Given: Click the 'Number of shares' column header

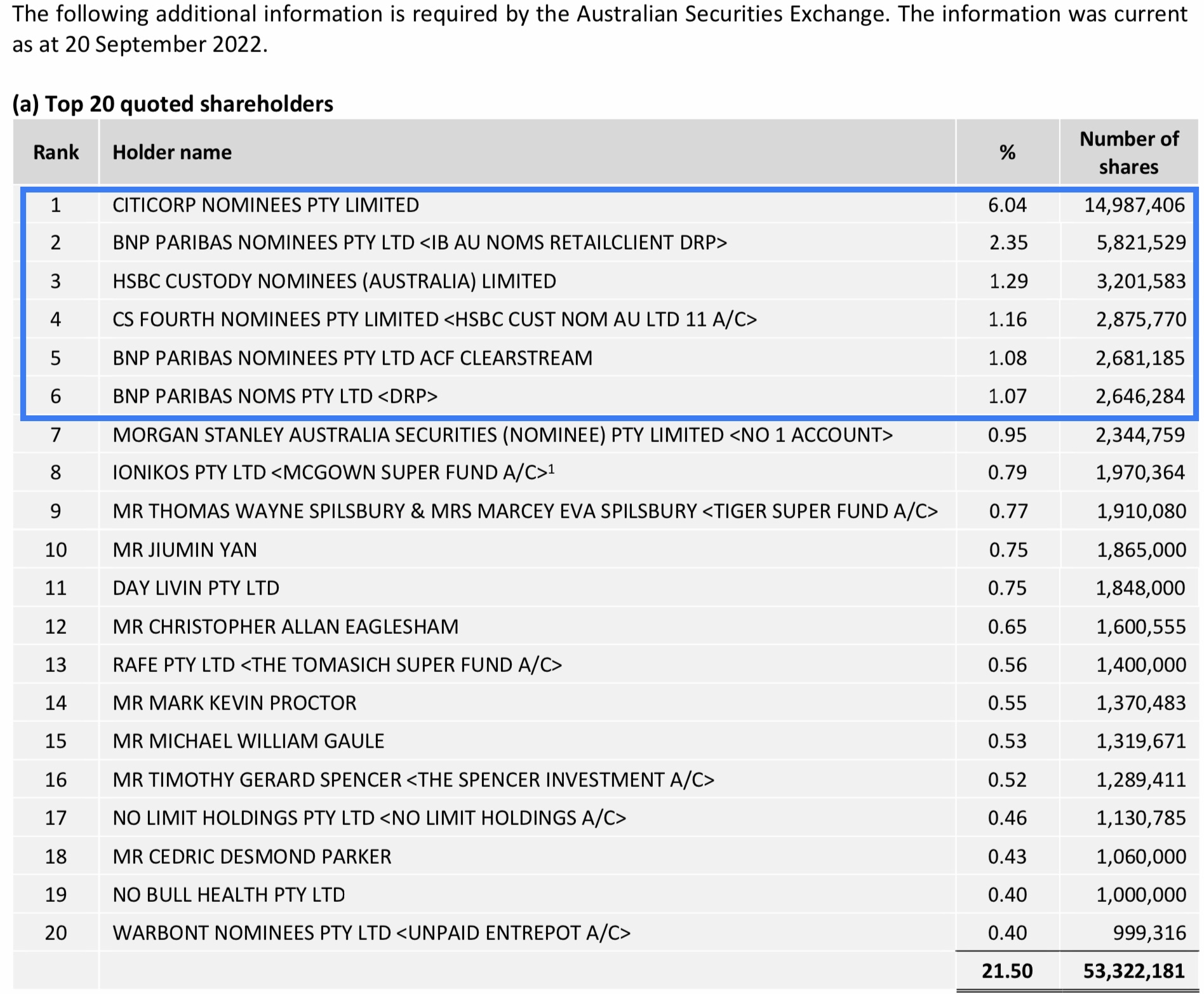Looking at the screenshot, I should (x=1129, y=152).
